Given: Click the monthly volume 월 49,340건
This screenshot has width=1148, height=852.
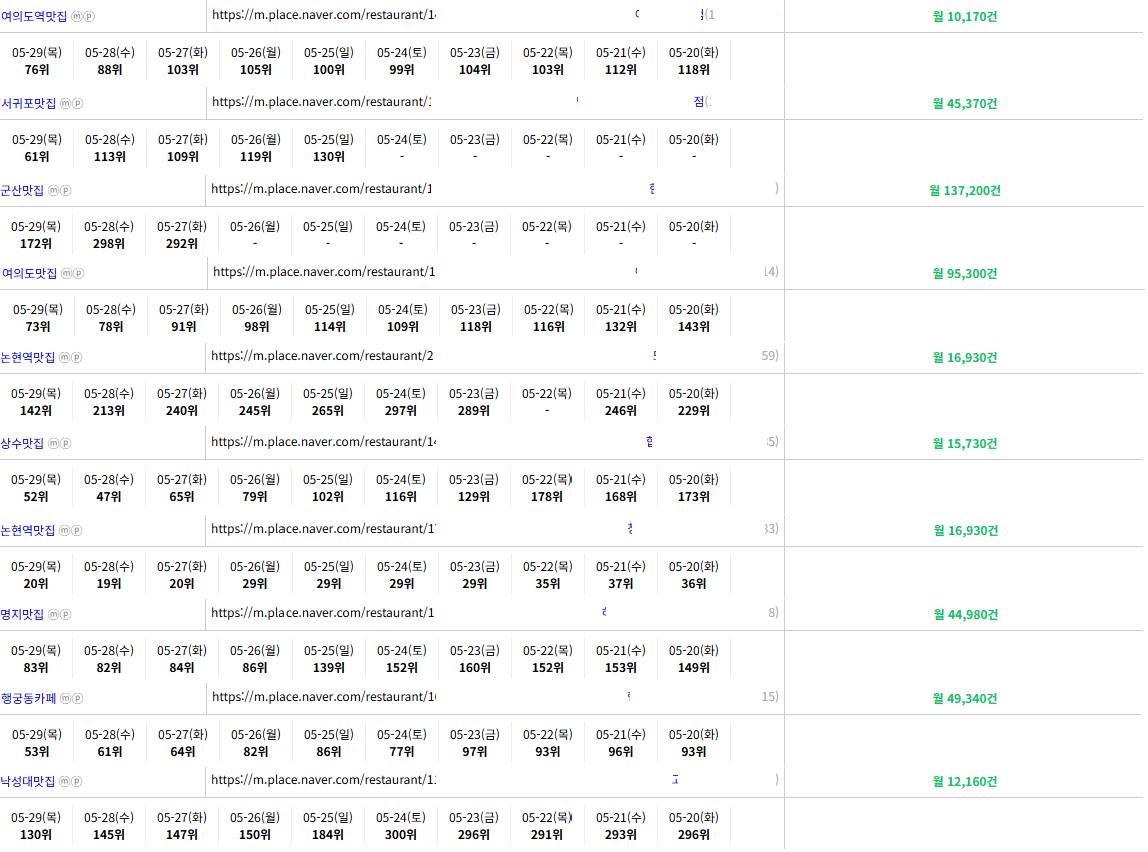Looking at the screenshot, I should click(964, 698).
